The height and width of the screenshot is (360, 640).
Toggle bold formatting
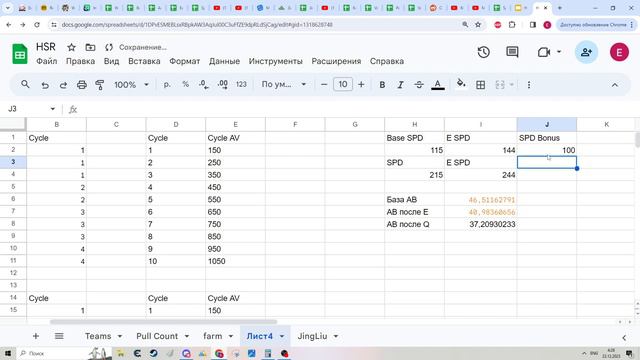[382, 85]
